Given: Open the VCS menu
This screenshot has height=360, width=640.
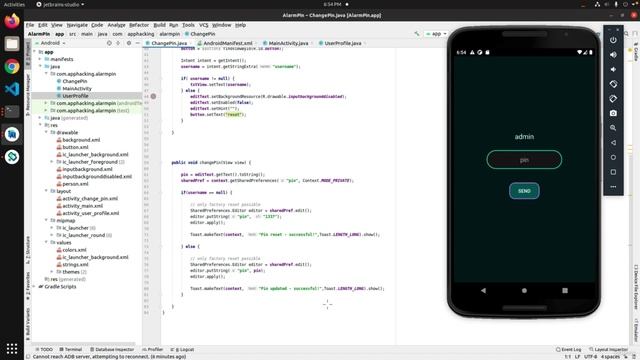Looking at the screenshot, I should point(204,25).
